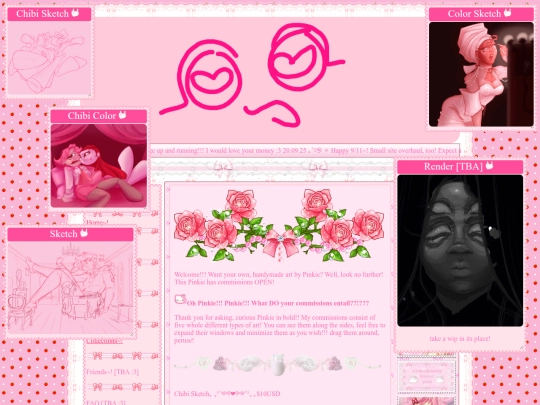The width and height of the screenshot is (540, 405).
Task: Click the 'Thank you for asking' paragraph
Action: point(280,329)
